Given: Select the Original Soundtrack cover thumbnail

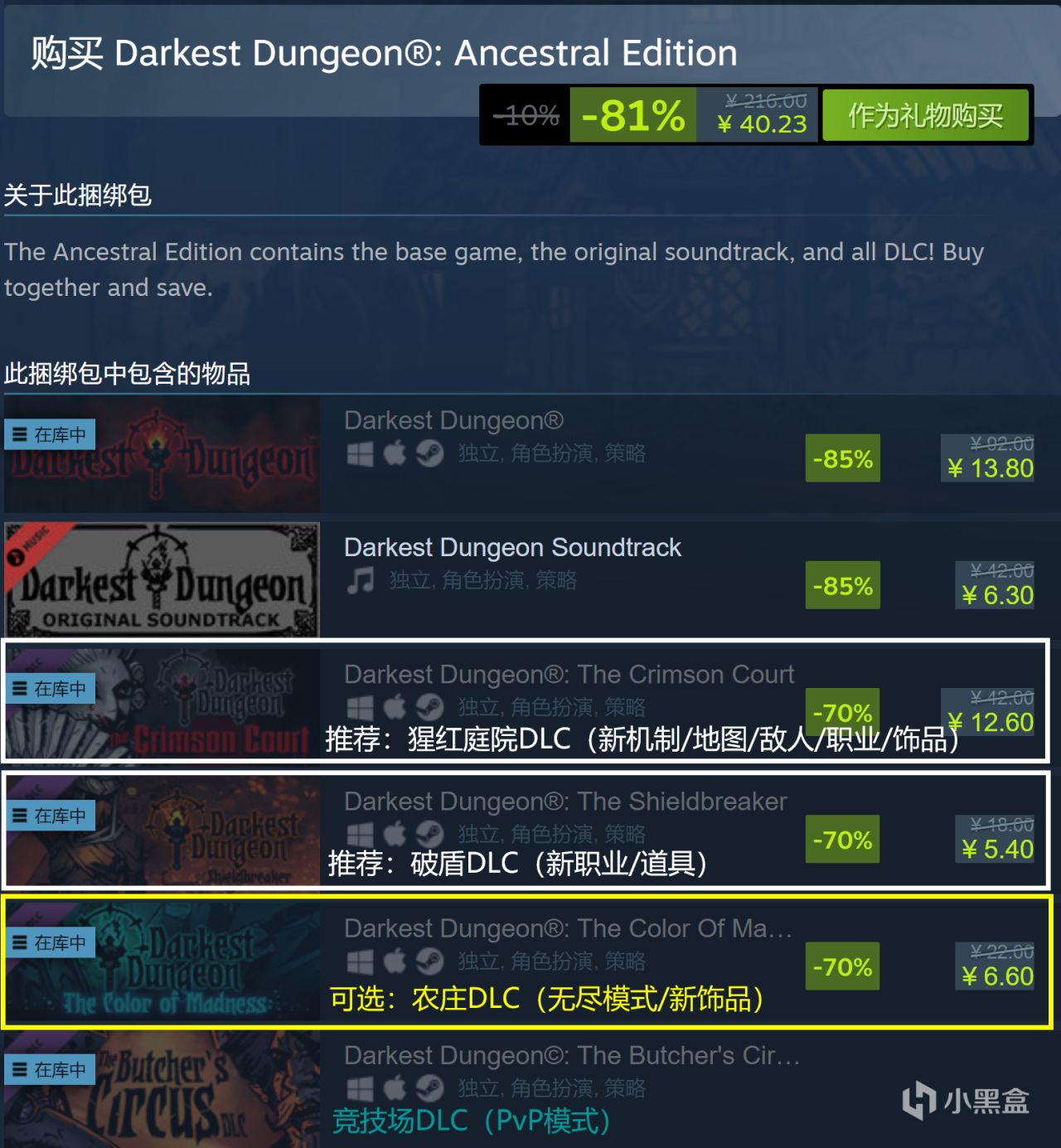Looking at the screenshot, I should coord(162,580).
